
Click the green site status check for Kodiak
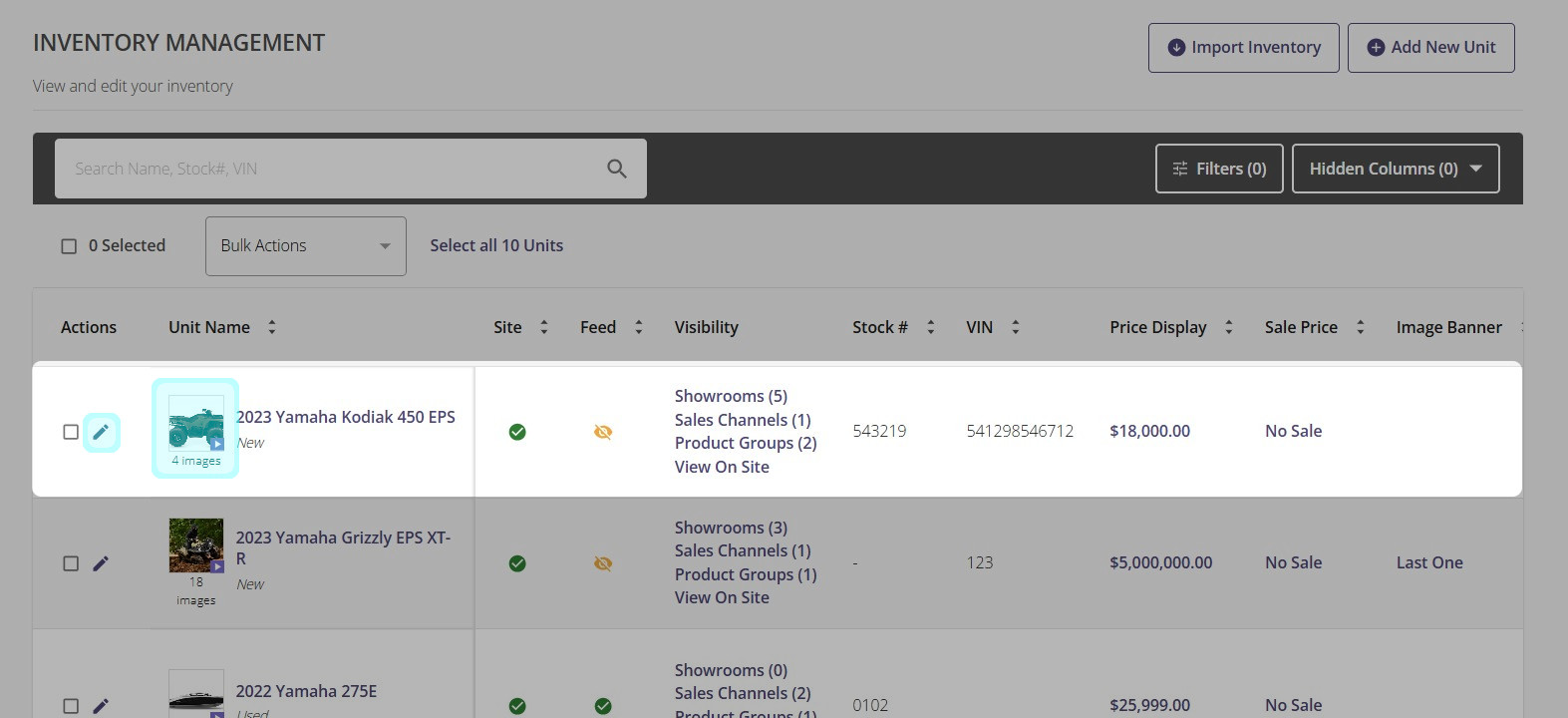click(517, 432)
